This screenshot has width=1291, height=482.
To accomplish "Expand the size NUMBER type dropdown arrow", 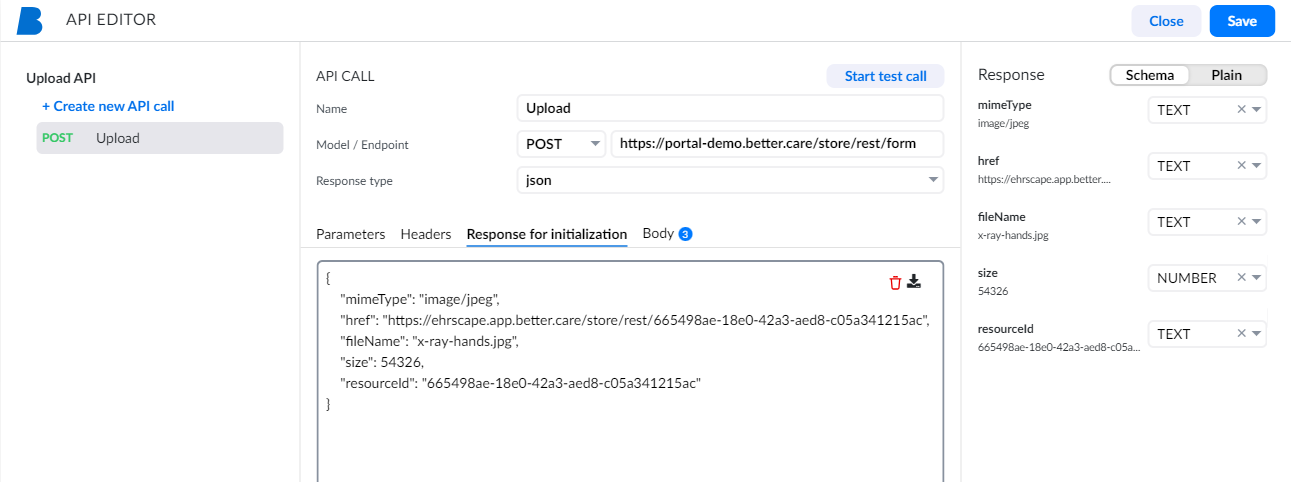I will tap(1256, 278).
